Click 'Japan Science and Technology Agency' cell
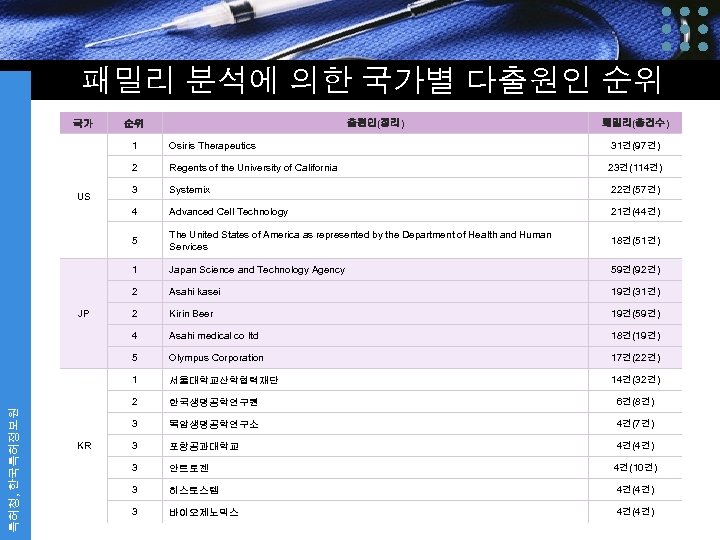The height and width of the screenshot is (540, 720). [375, 270]
